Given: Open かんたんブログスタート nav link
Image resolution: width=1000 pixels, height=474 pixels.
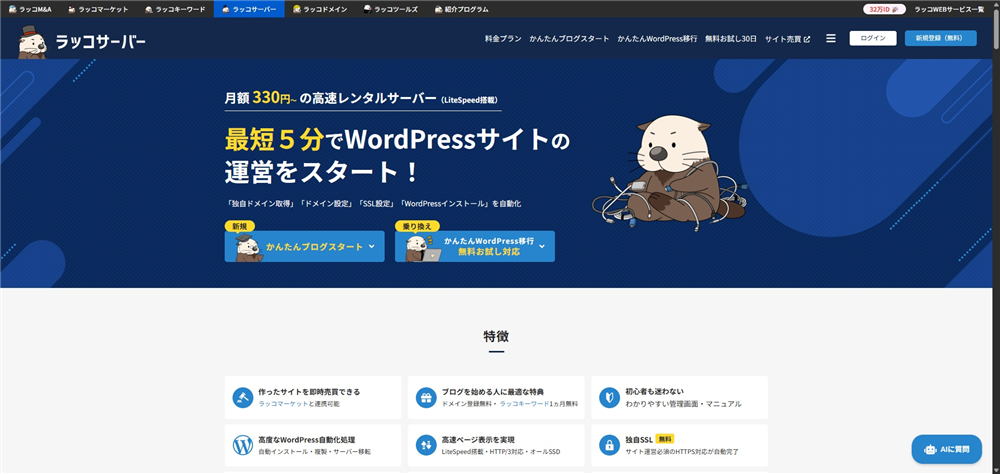Looking at the screenshot, I should coord(569,39).
